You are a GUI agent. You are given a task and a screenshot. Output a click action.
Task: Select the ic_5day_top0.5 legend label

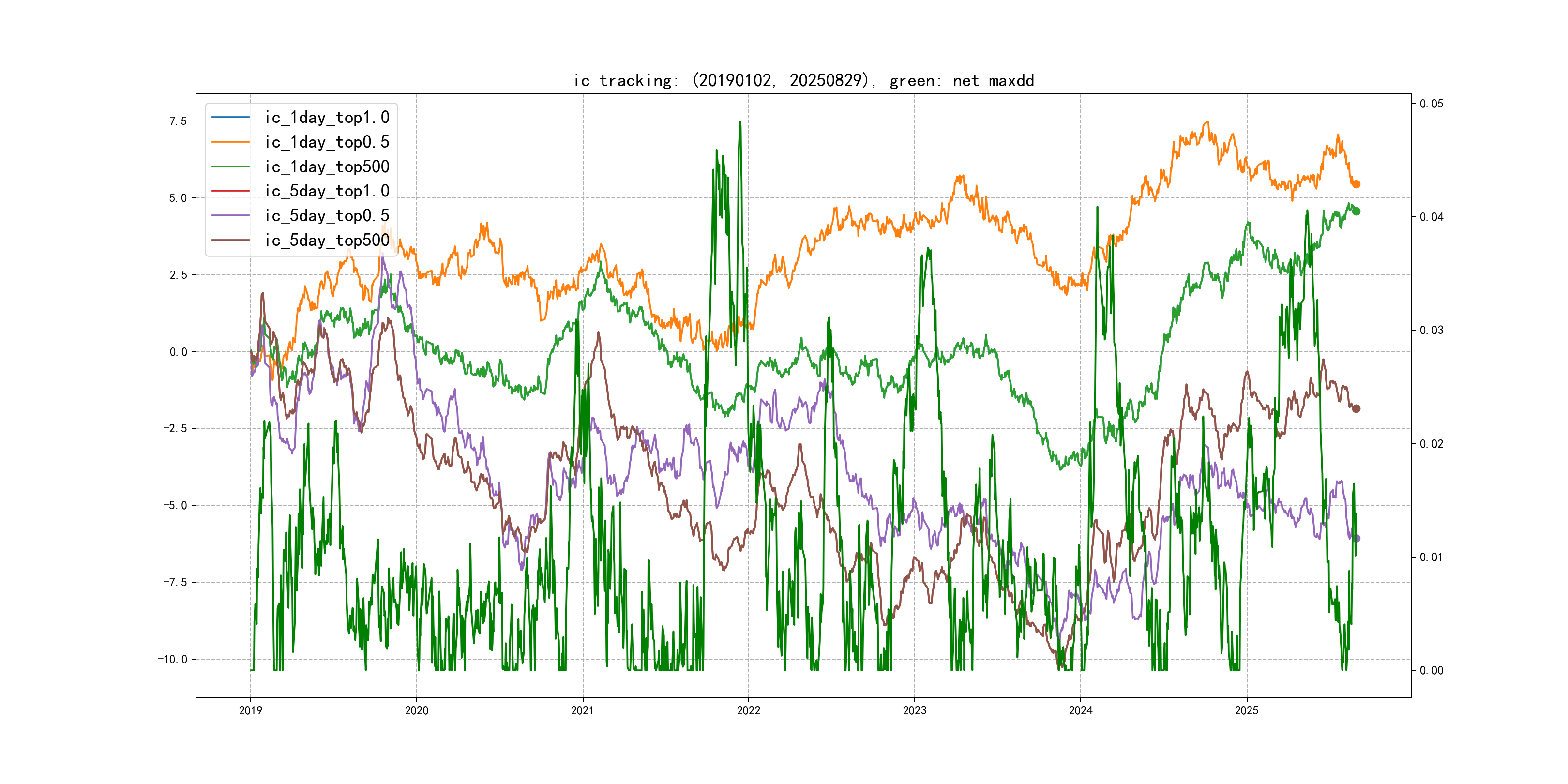(x=327, y=215)
